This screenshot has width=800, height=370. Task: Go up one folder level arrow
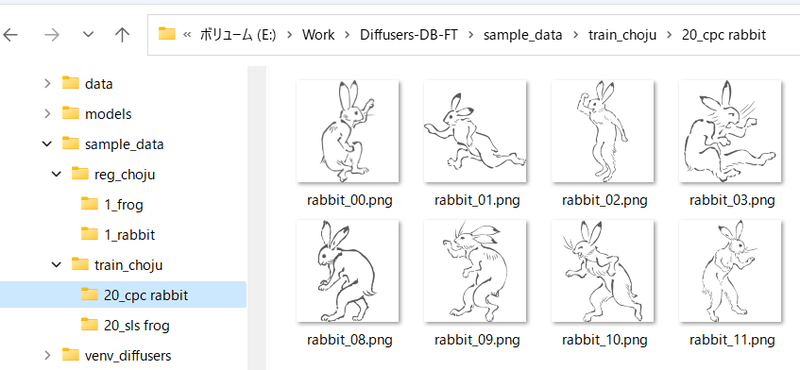121,35
